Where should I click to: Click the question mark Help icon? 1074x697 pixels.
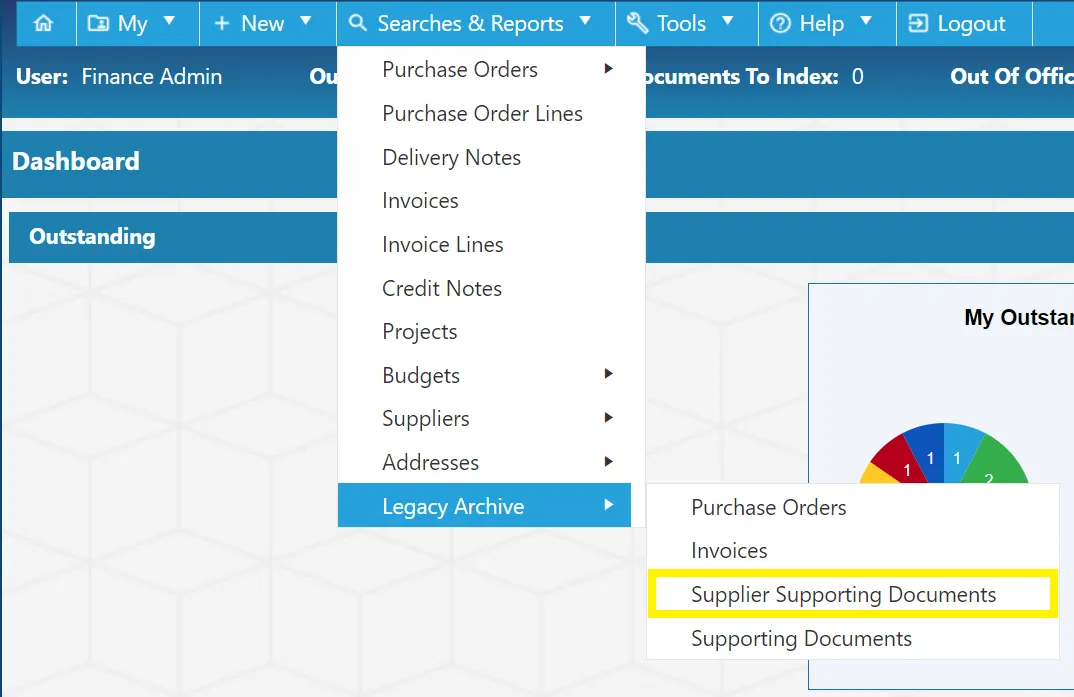(x=780, y=23)
